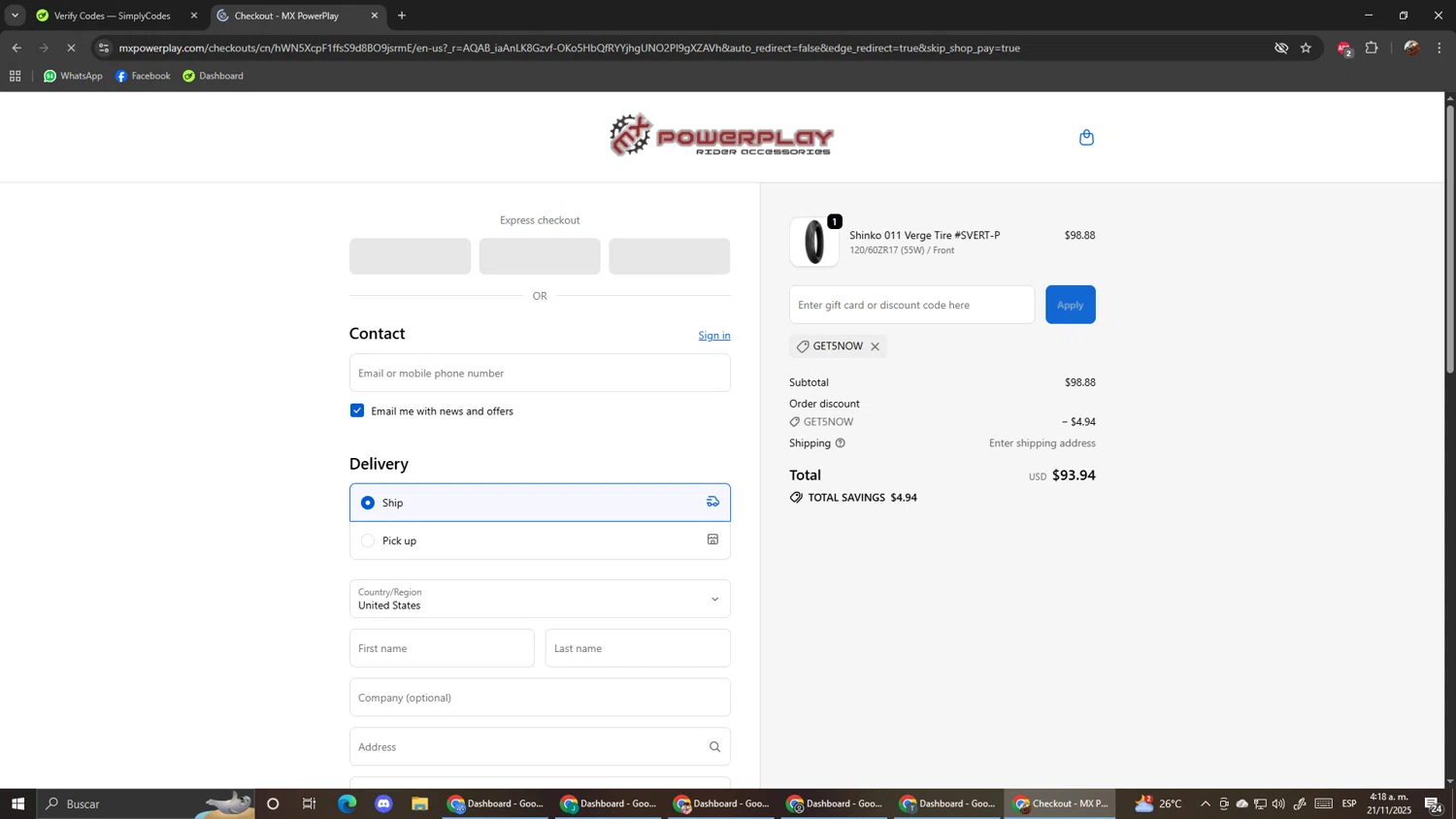Image resolution: width=1456 pixels, height=819 pixels.
Task: Click the address search magnifier icon
Action: [714, 747]
